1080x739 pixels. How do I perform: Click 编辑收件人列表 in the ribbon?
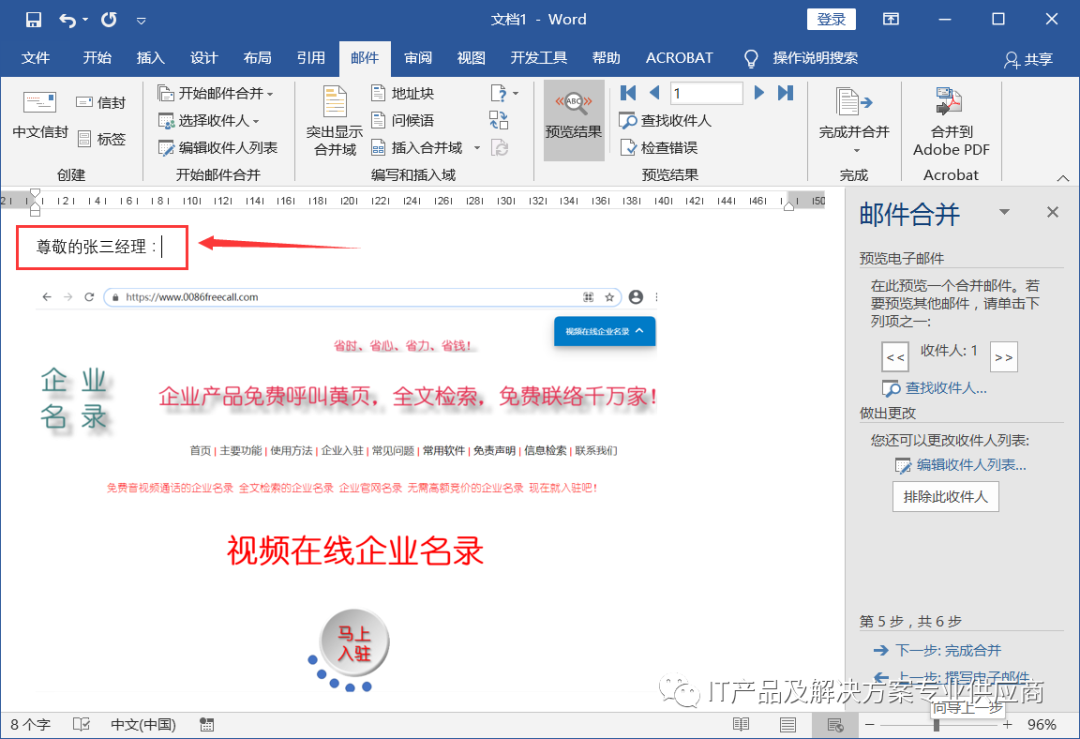[217, 147]
